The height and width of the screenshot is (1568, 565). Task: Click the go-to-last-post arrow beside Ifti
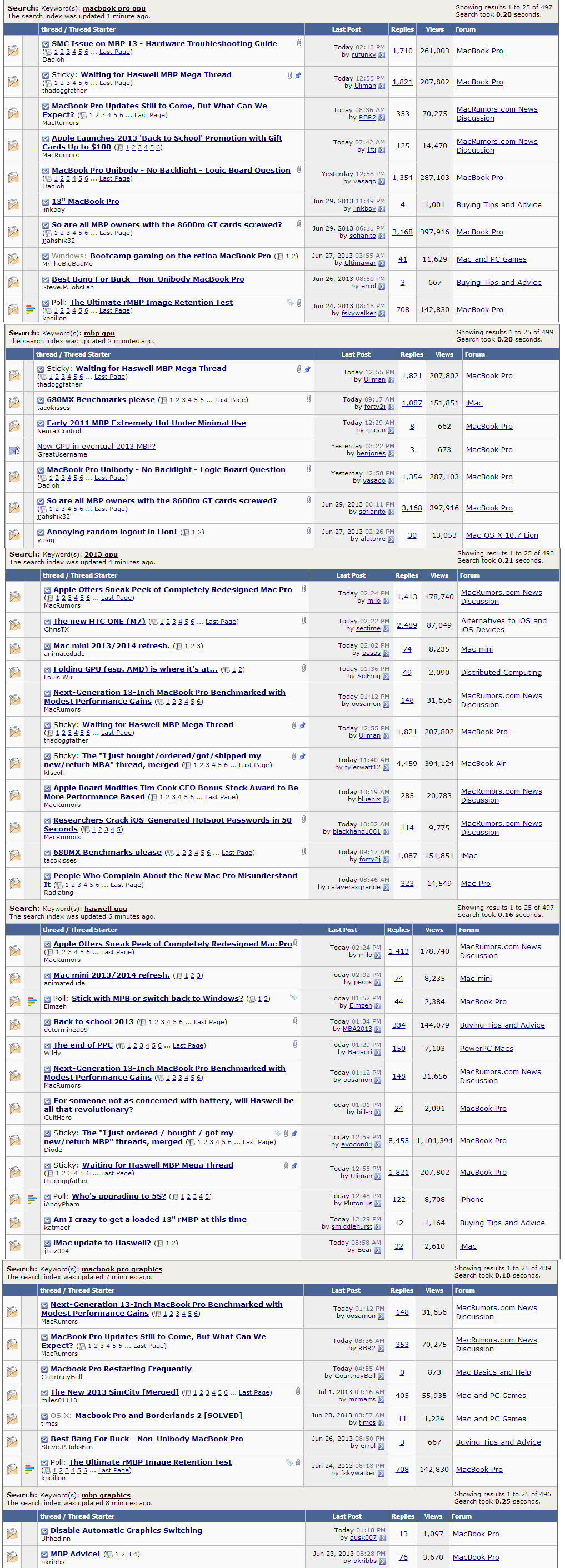[381, 150]
